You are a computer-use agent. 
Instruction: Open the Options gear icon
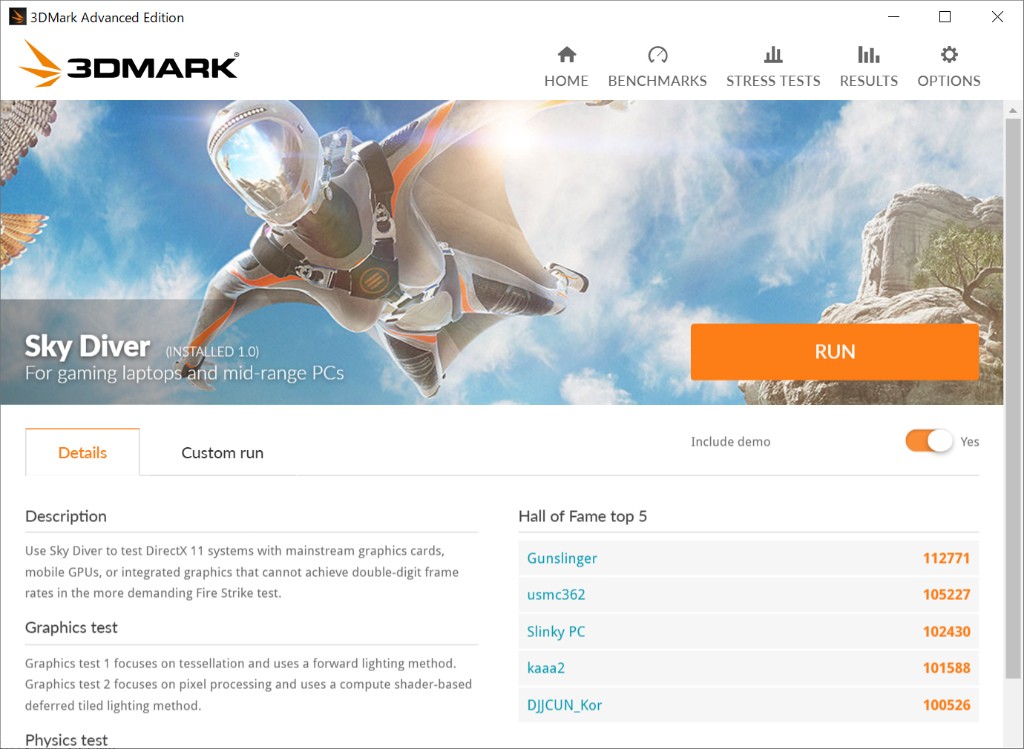[949, 54]
